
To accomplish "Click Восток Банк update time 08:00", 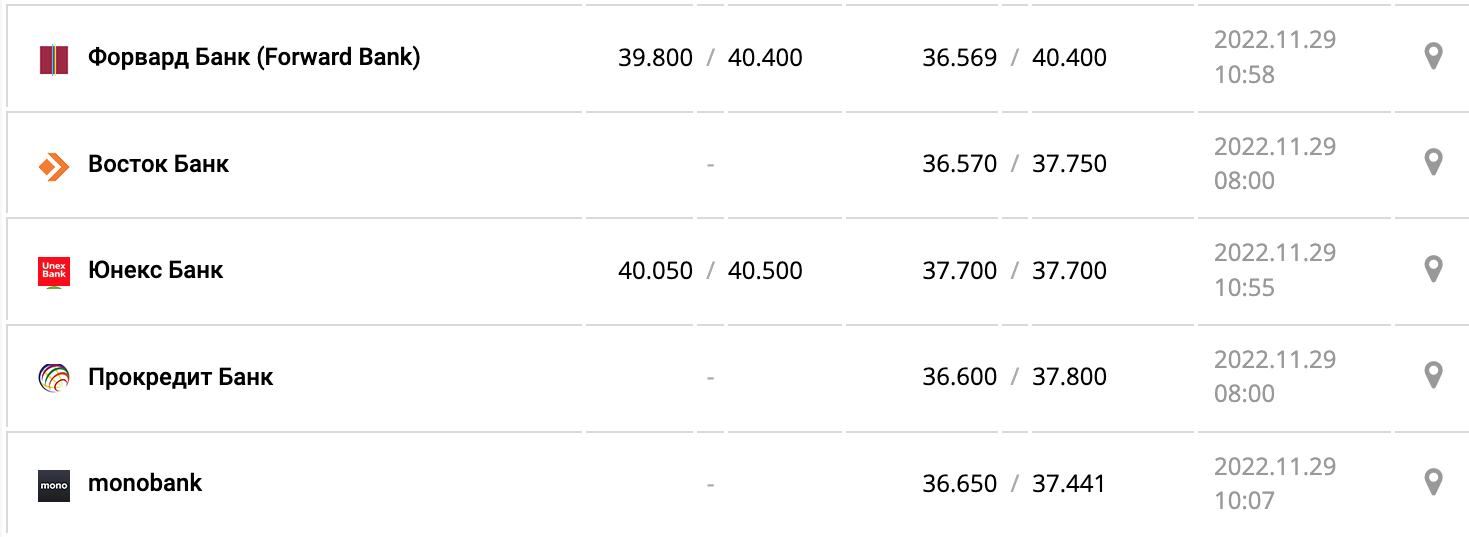I will [1244, 181].
